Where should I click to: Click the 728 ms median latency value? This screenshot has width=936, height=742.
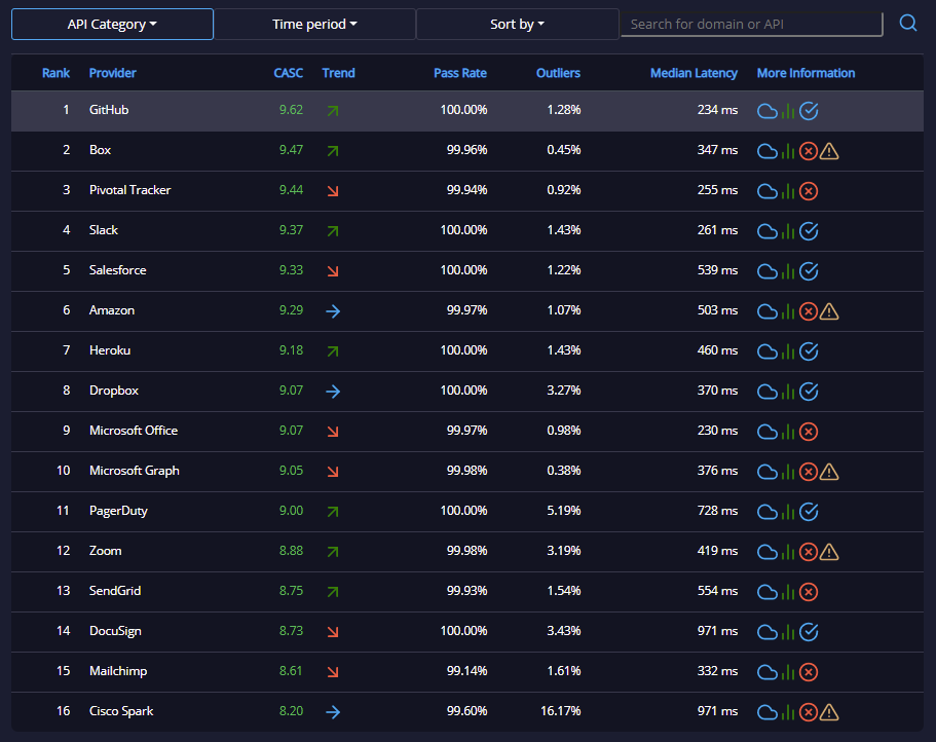[718, 510]
